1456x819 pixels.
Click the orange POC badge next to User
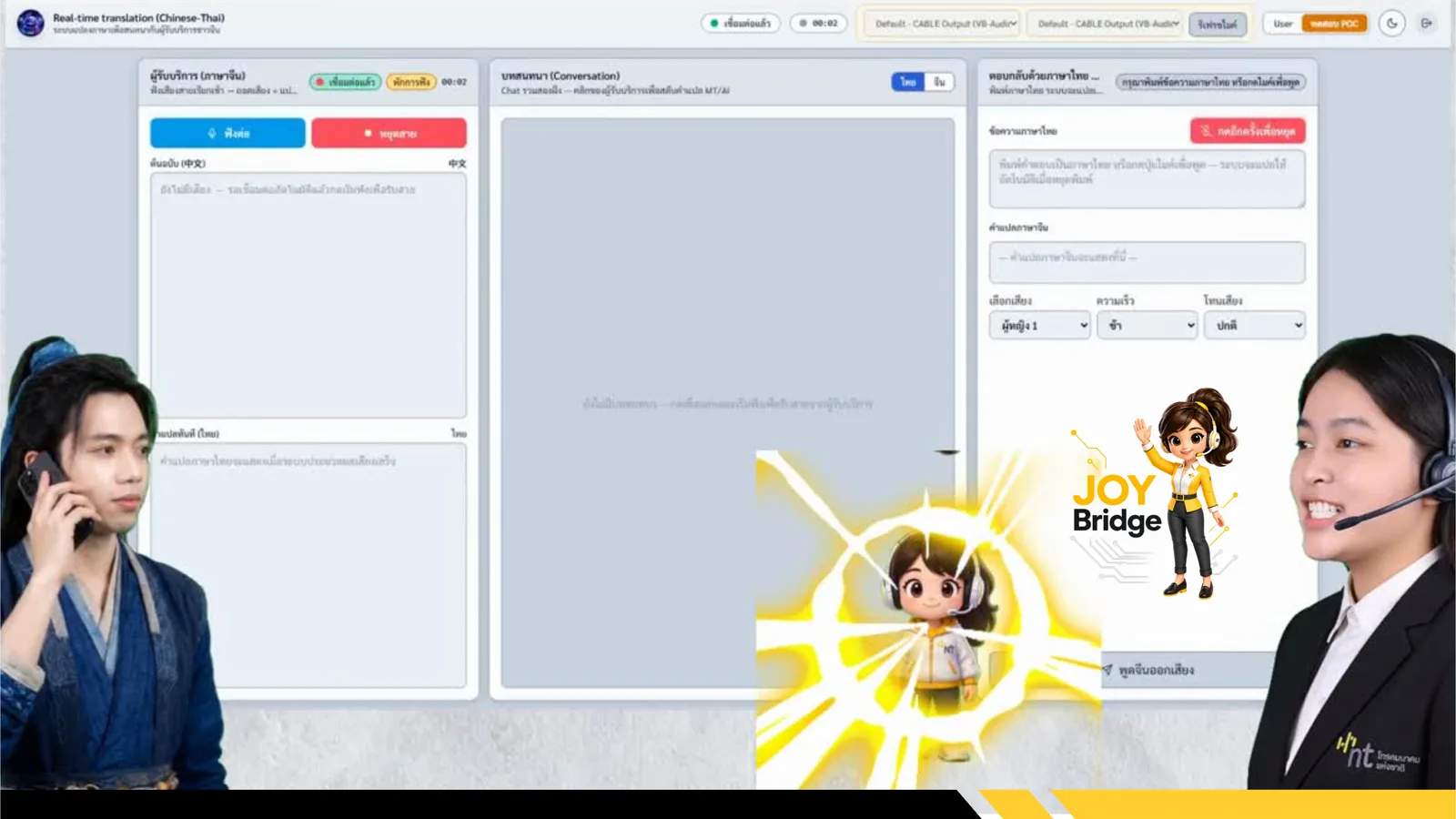click(x=1334, y=24)
